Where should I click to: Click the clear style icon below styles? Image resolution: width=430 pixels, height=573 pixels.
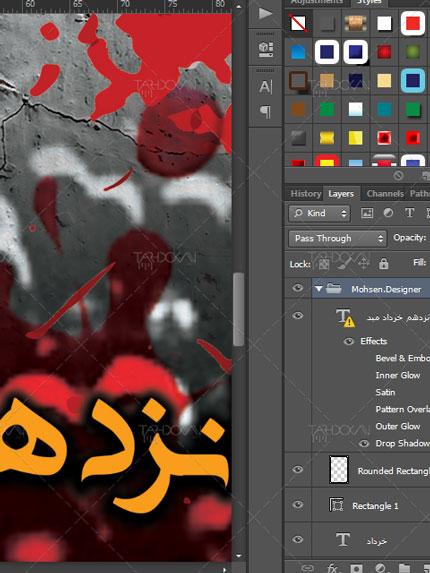click(399, 176)
